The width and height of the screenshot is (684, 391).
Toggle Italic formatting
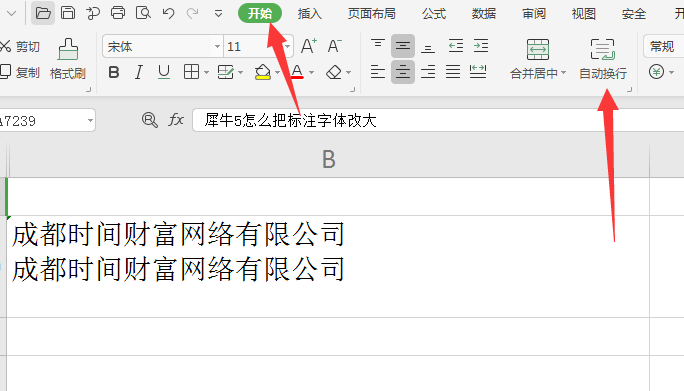139,72
